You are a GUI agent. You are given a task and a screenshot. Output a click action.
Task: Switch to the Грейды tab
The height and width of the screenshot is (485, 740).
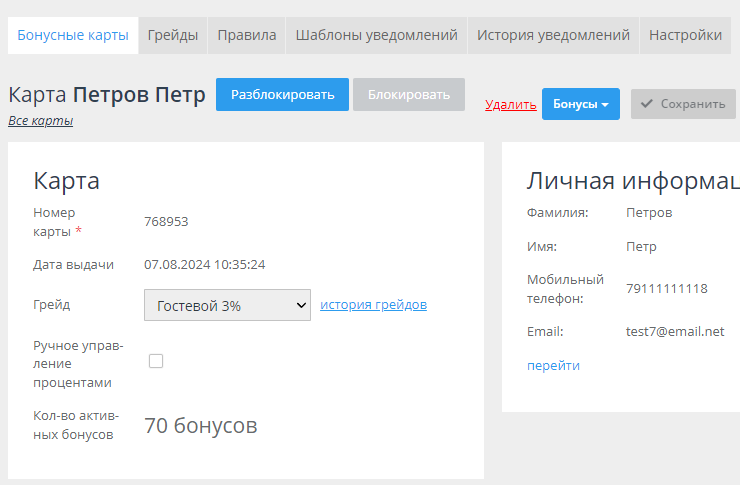(x=173, y=35)
